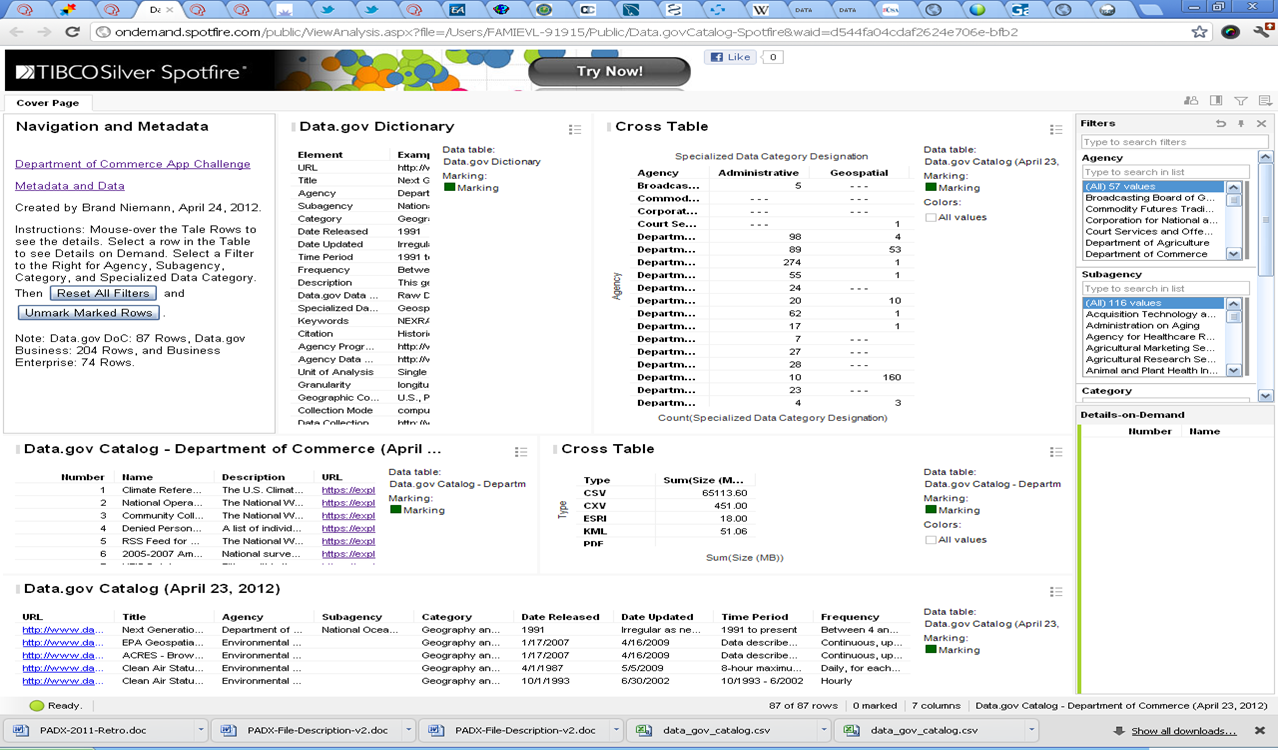
Task: Click the Marking color swatch in the bottom catalog panel
Action: coord(931,650)
